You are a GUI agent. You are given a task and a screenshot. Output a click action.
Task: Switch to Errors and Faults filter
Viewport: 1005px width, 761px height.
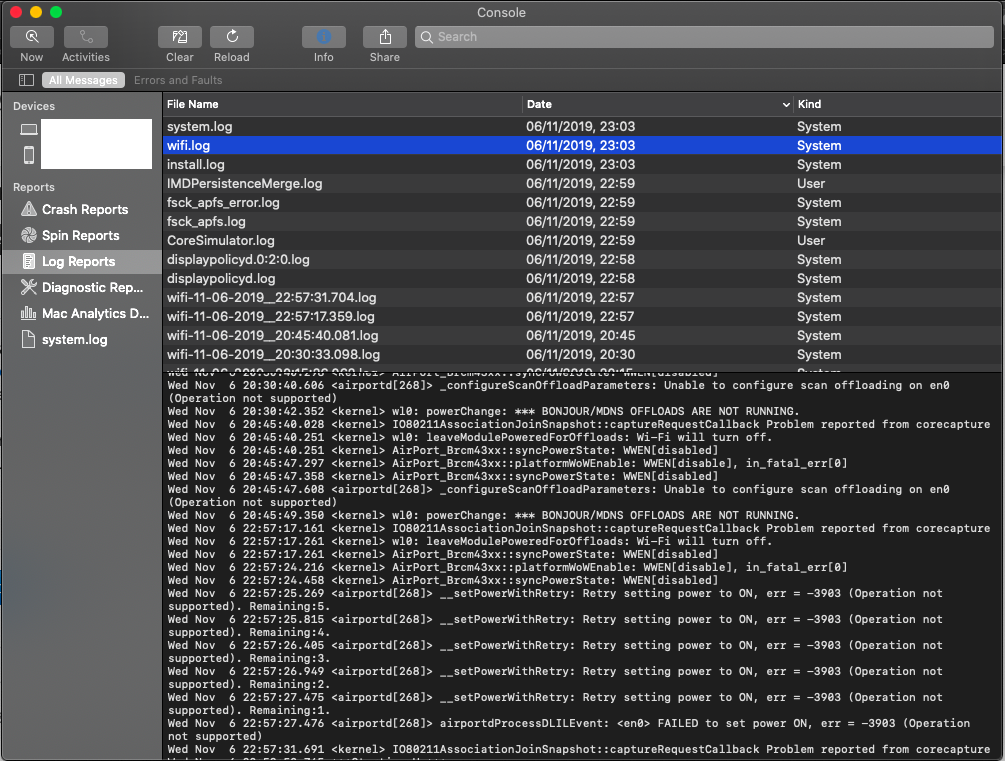pyautogui.click(x=178, y=80)
